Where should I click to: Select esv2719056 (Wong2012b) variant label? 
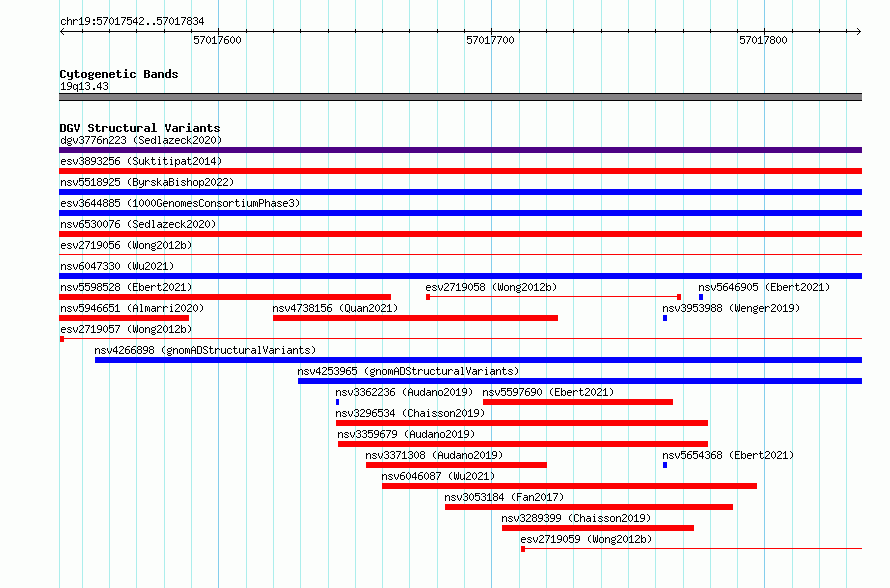tap(126, 245)
